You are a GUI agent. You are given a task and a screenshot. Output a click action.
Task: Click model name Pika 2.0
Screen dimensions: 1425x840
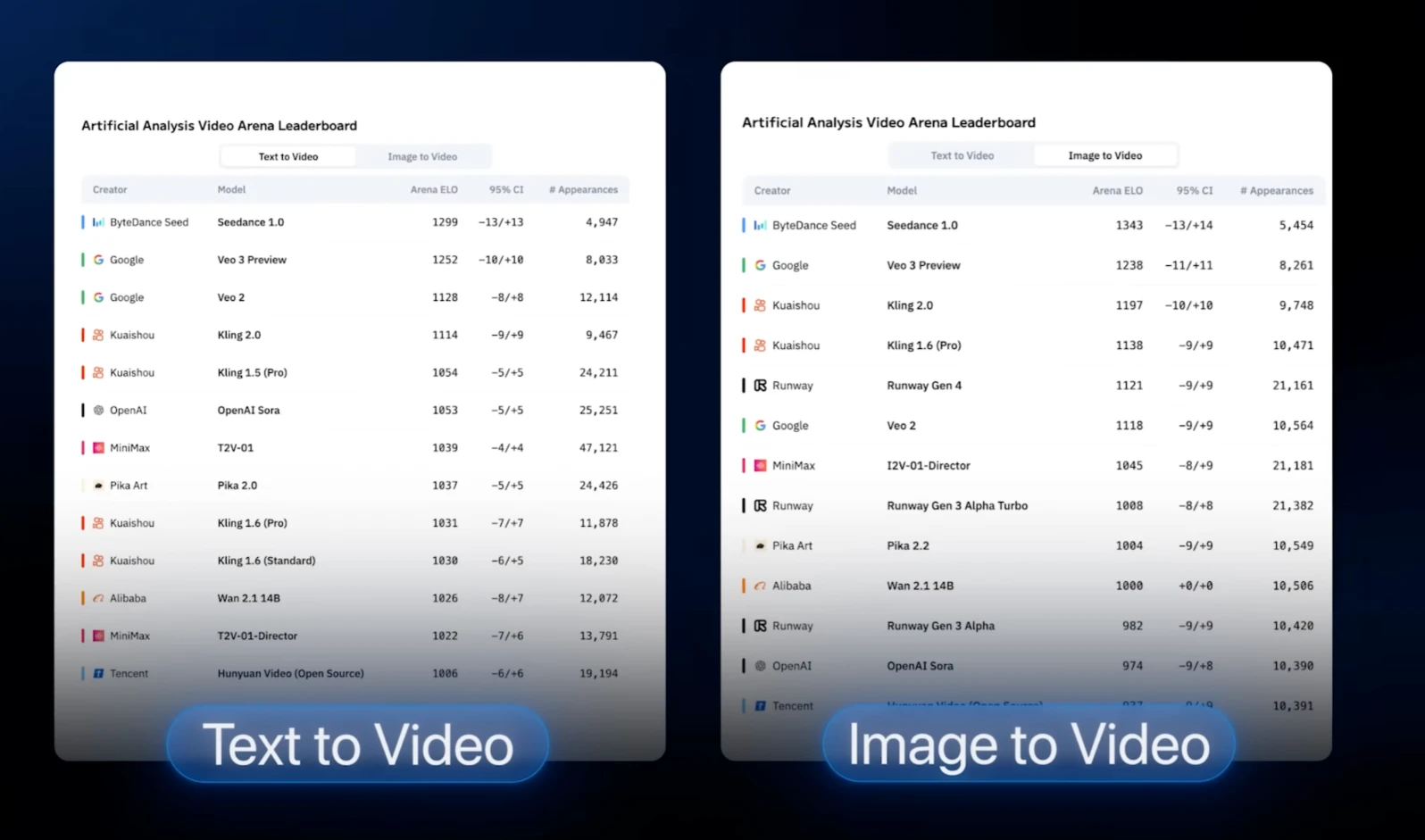click(237, 486)
